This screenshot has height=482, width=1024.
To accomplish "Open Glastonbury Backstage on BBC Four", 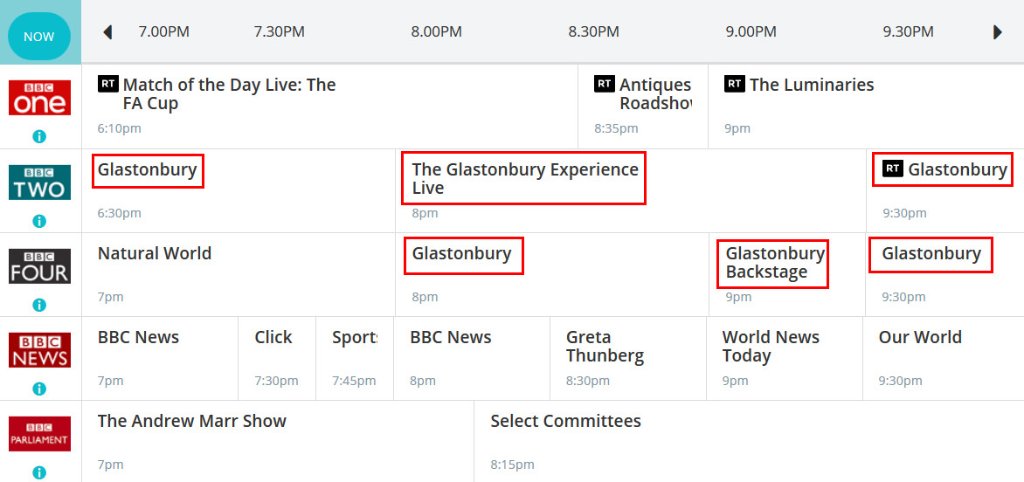I will tap(774, 262).
